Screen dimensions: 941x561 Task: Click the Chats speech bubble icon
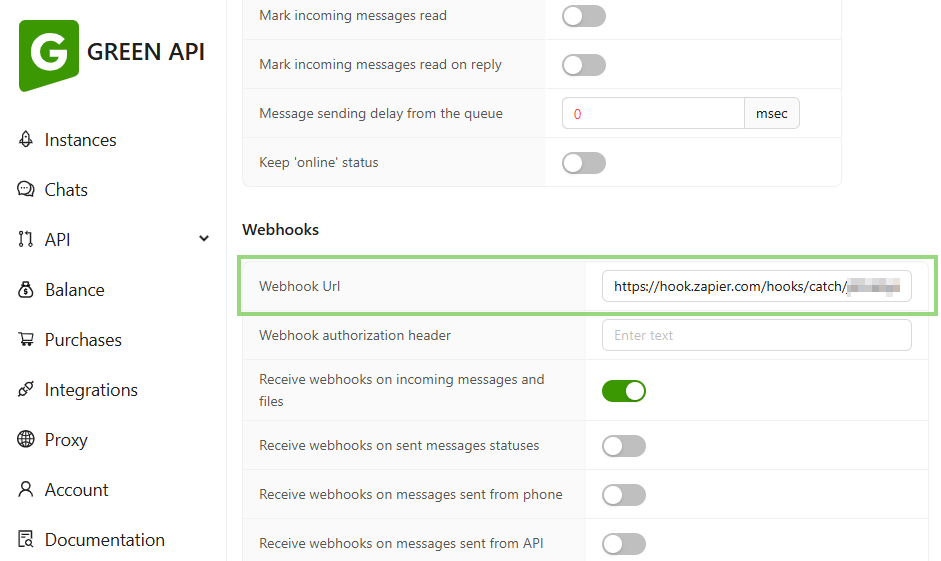(x=26, y=190)
